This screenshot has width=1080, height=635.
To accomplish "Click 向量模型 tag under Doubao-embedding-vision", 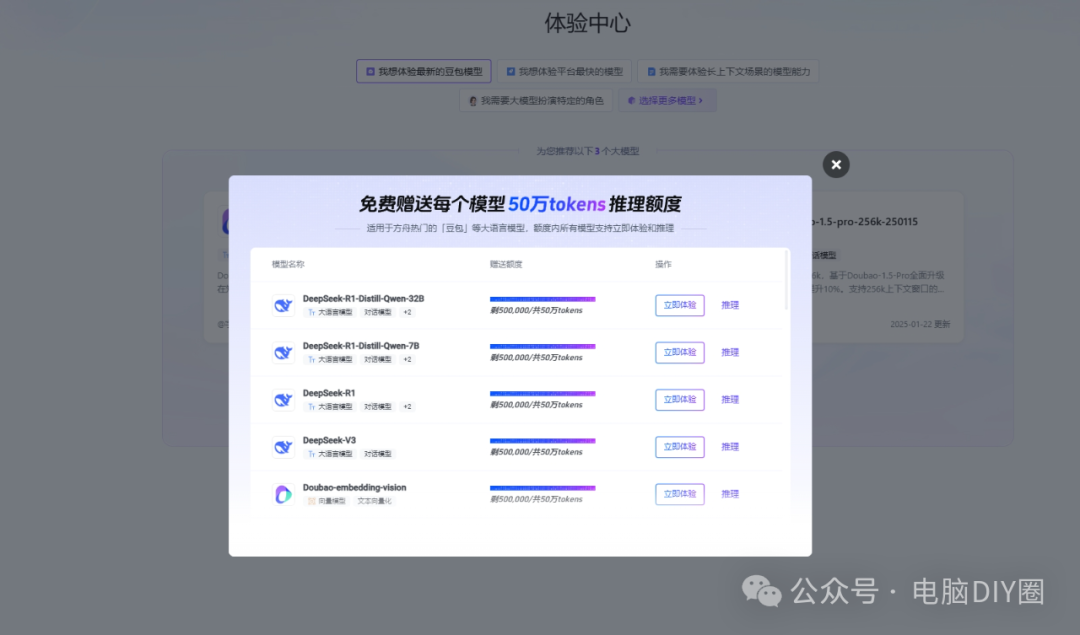I will click(326, 501).
